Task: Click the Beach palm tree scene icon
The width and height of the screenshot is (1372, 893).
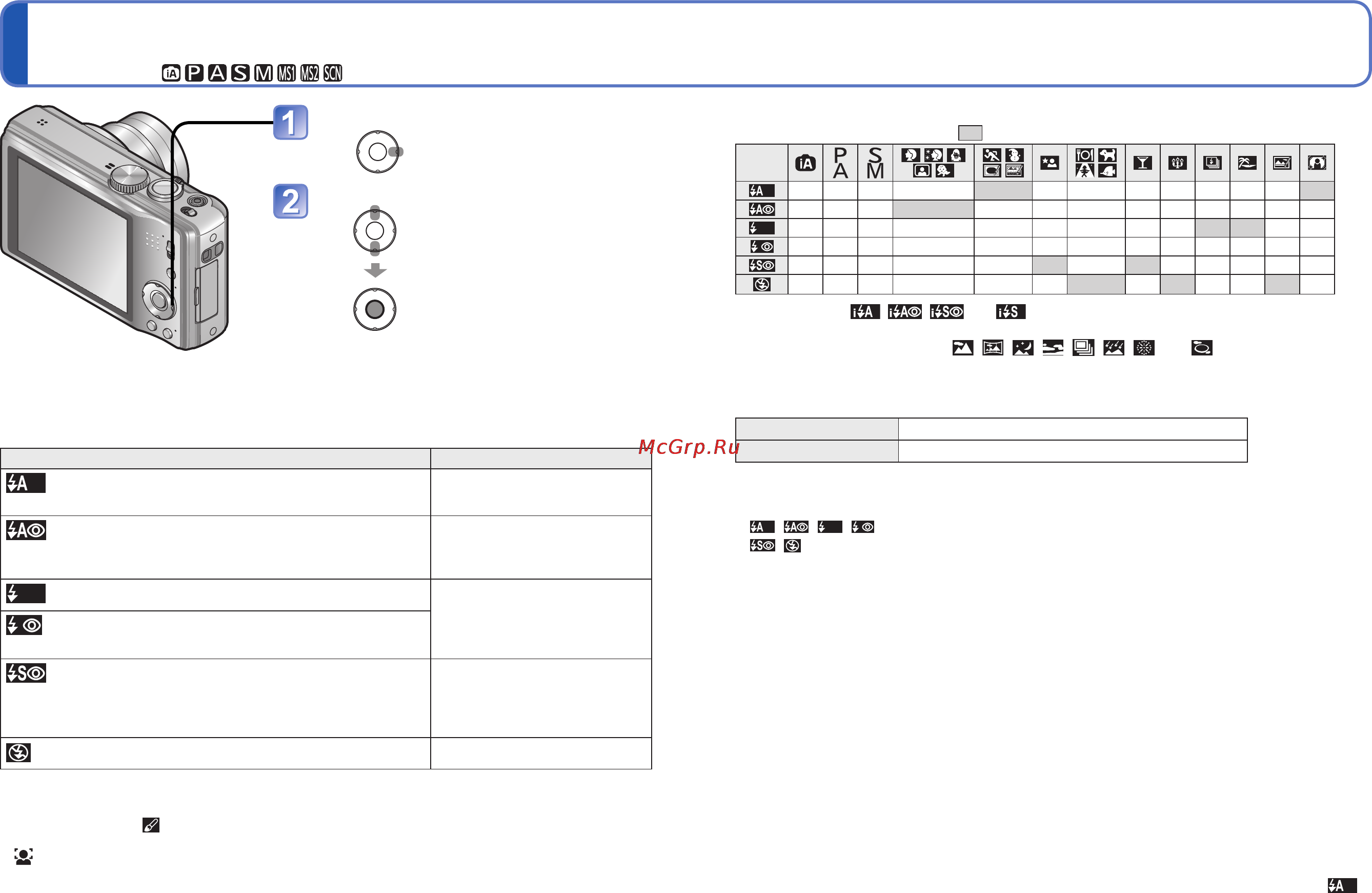Action: pos(1247,163)
